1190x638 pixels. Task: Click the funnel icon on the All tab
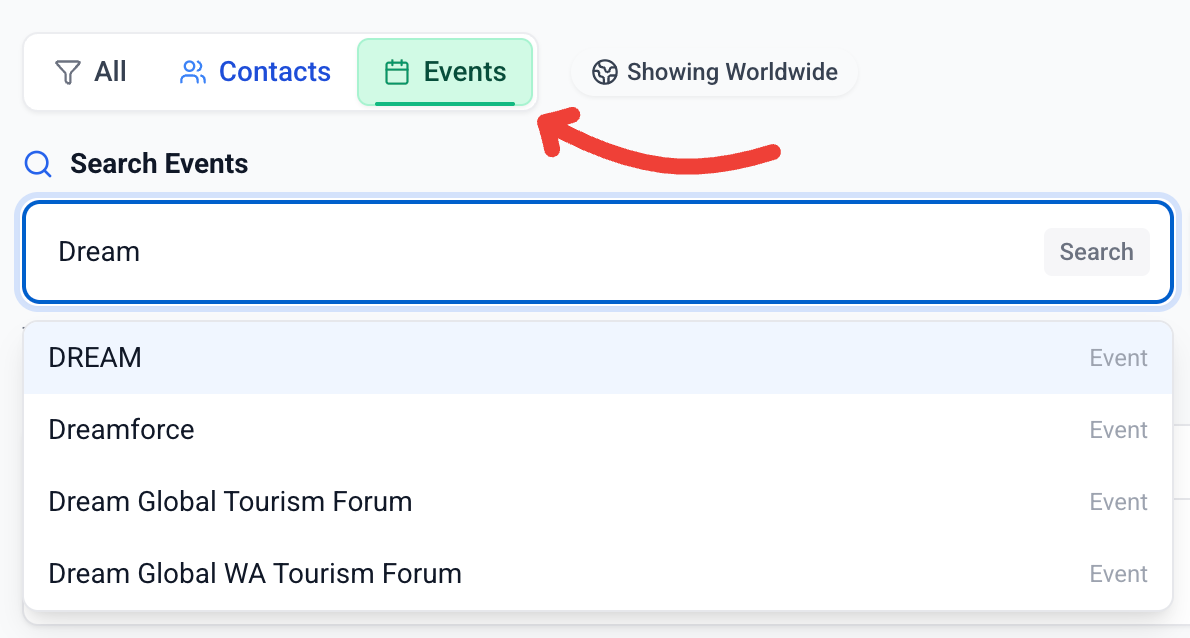tap(67, 72)
